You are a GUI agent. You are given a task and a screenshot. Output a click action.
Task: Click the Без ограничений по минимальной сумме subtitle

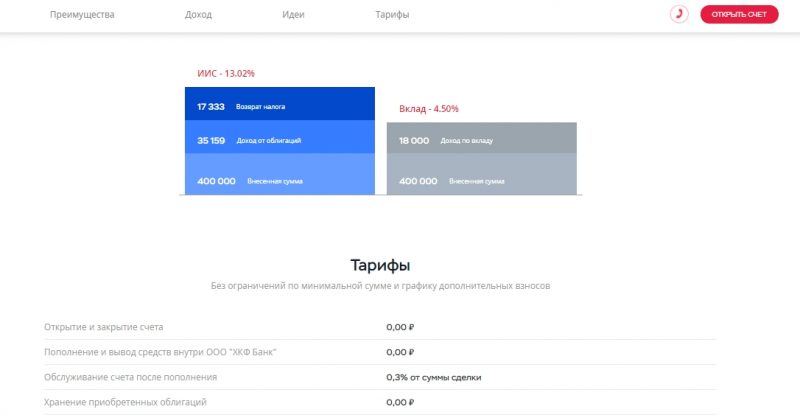click(x=381, y=286)
